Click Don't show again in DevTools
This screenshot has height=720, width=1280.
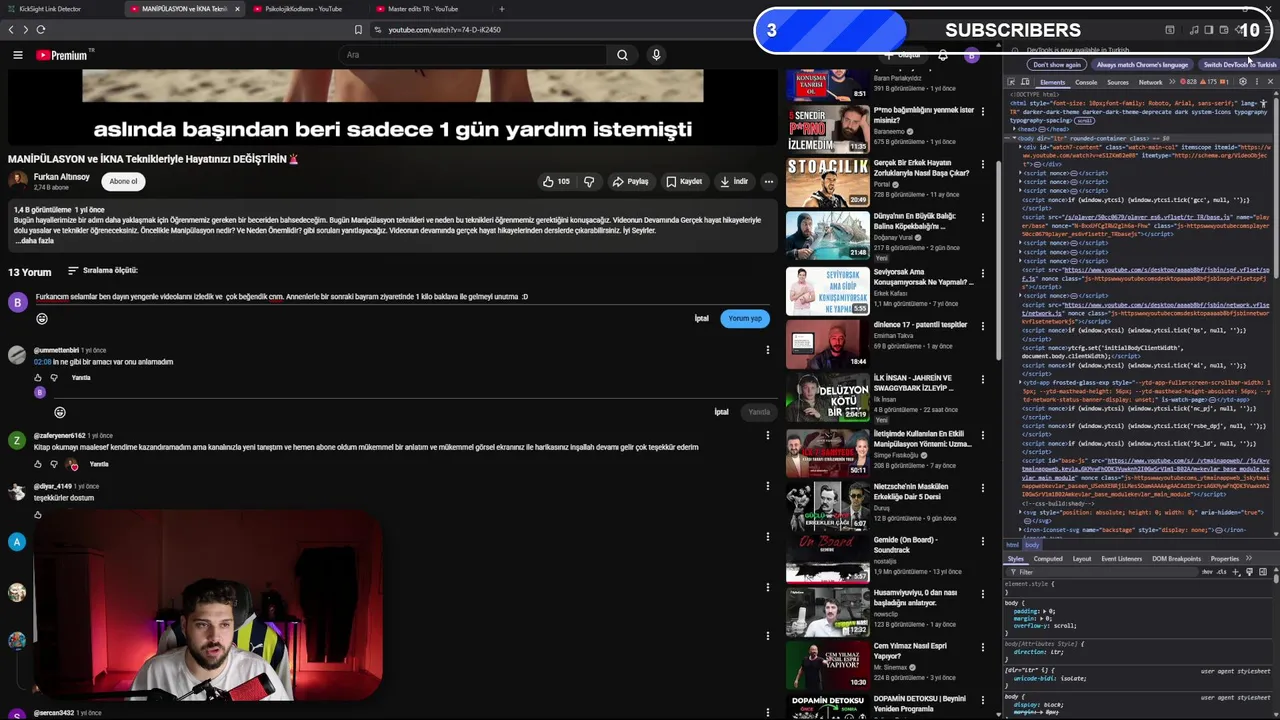coord(1057,65)
